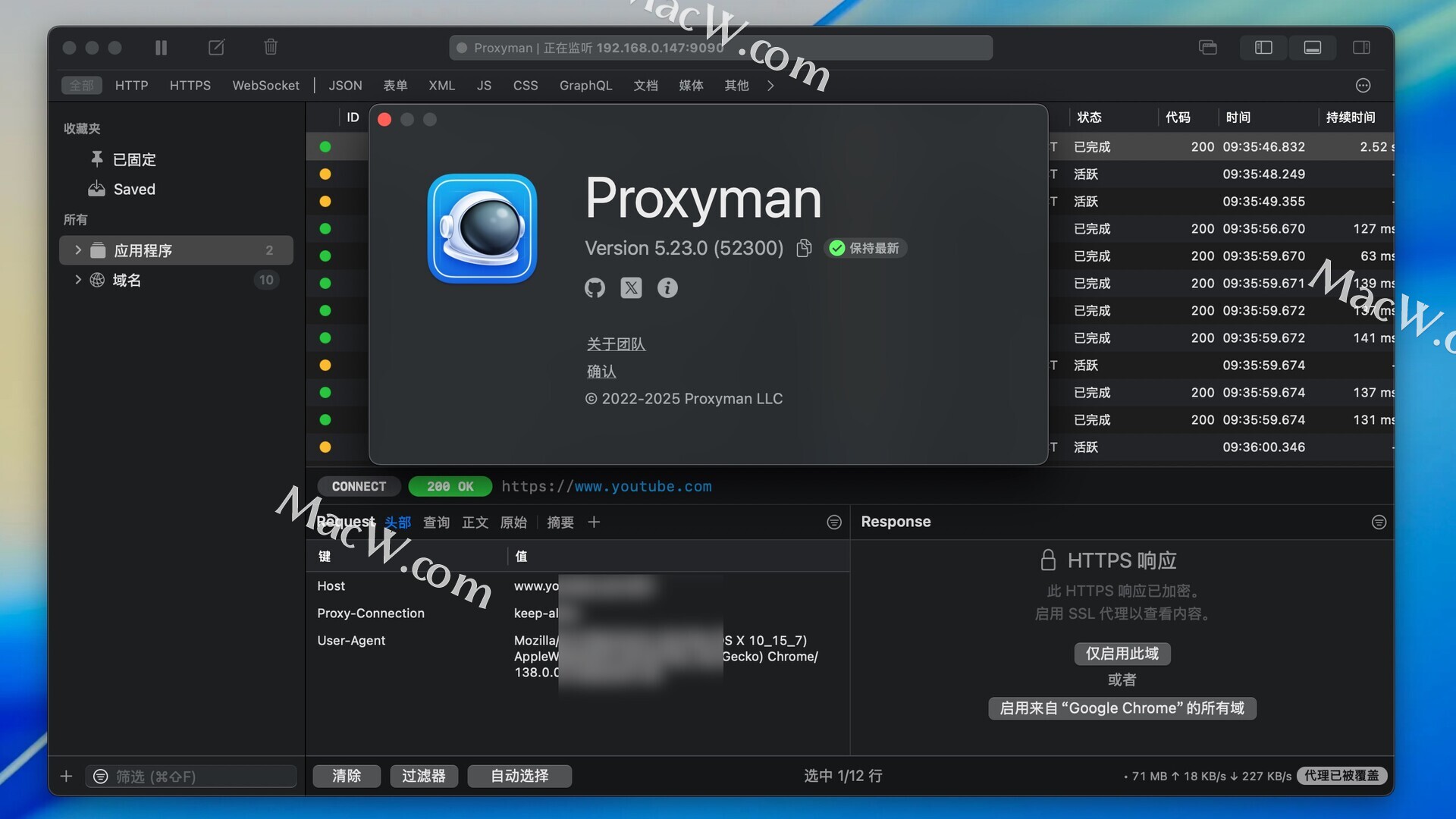
Task: Switch to the Request 原始 tab
Action: [513, 522]
